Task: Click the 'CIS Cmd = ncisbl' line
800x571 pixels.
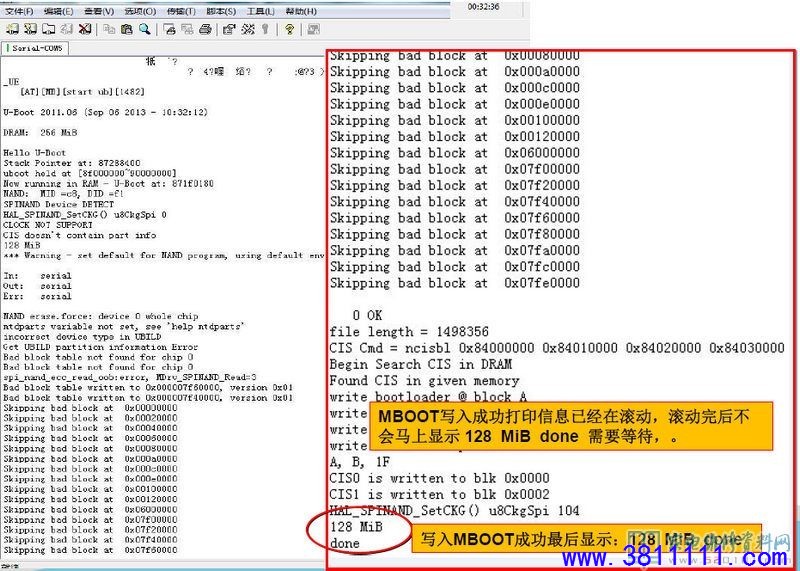Action: coord(557,348)
